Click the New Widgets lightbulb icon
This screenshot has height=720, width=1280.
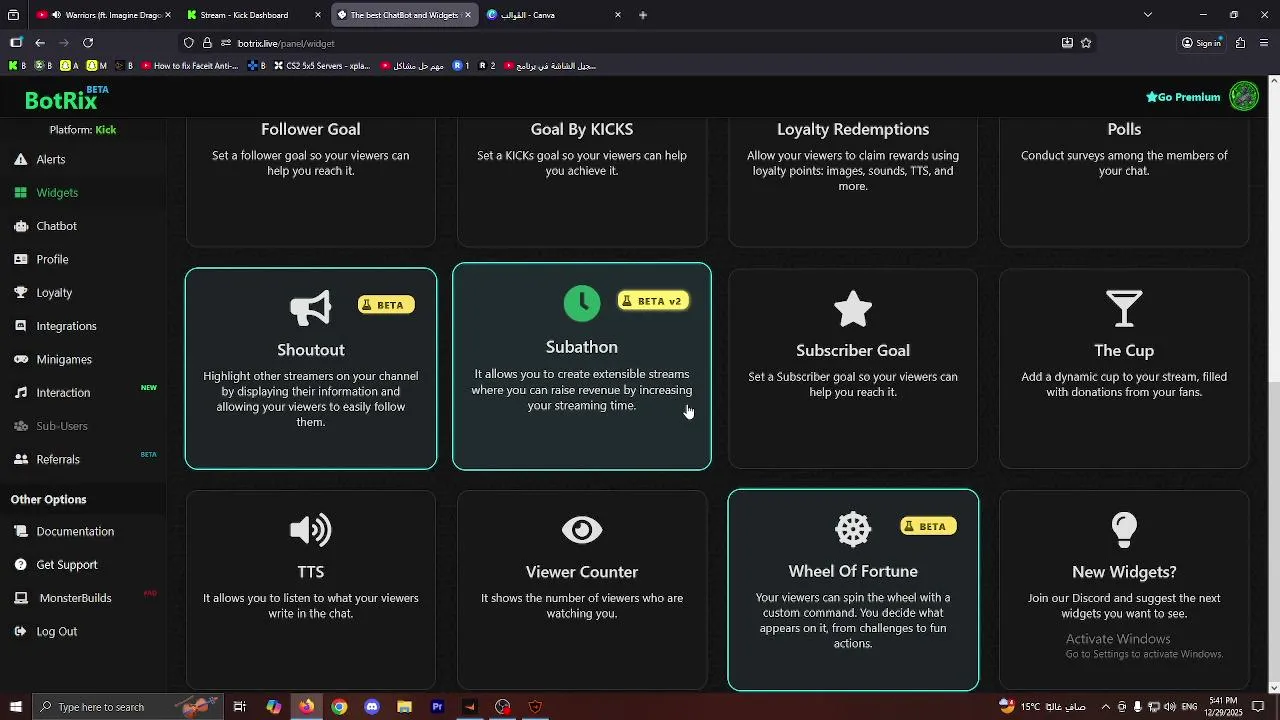[1124, 530]
